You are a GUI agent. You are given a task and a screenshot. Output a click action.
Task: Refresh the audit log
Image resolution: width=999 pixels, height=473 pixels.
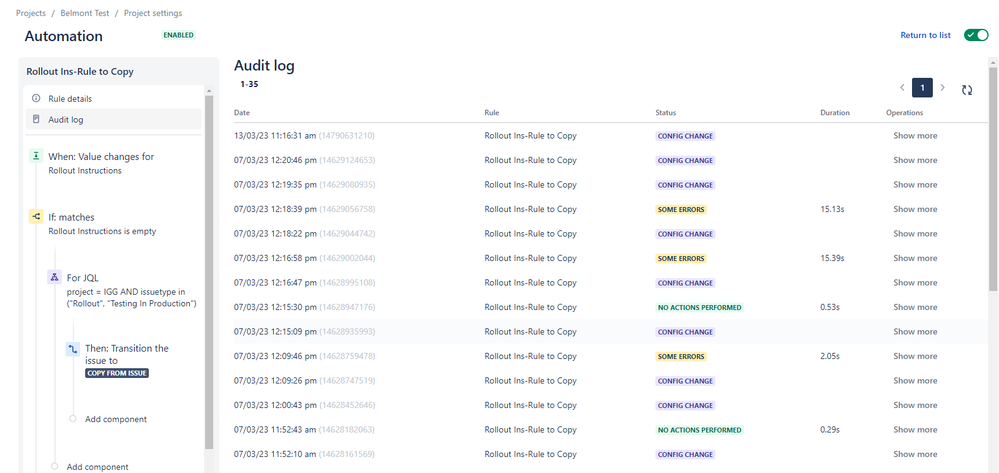967,90
